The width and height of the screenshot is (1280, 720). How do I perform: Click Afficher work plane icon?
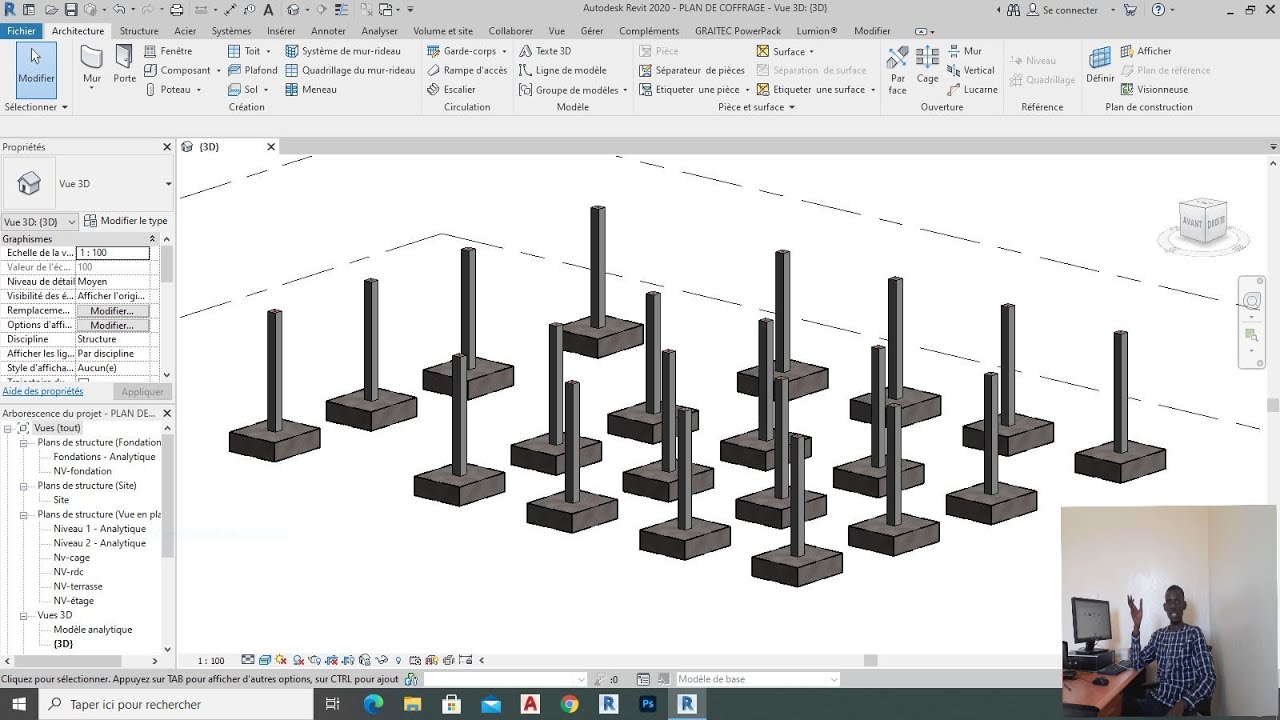tap(1146, 51)
